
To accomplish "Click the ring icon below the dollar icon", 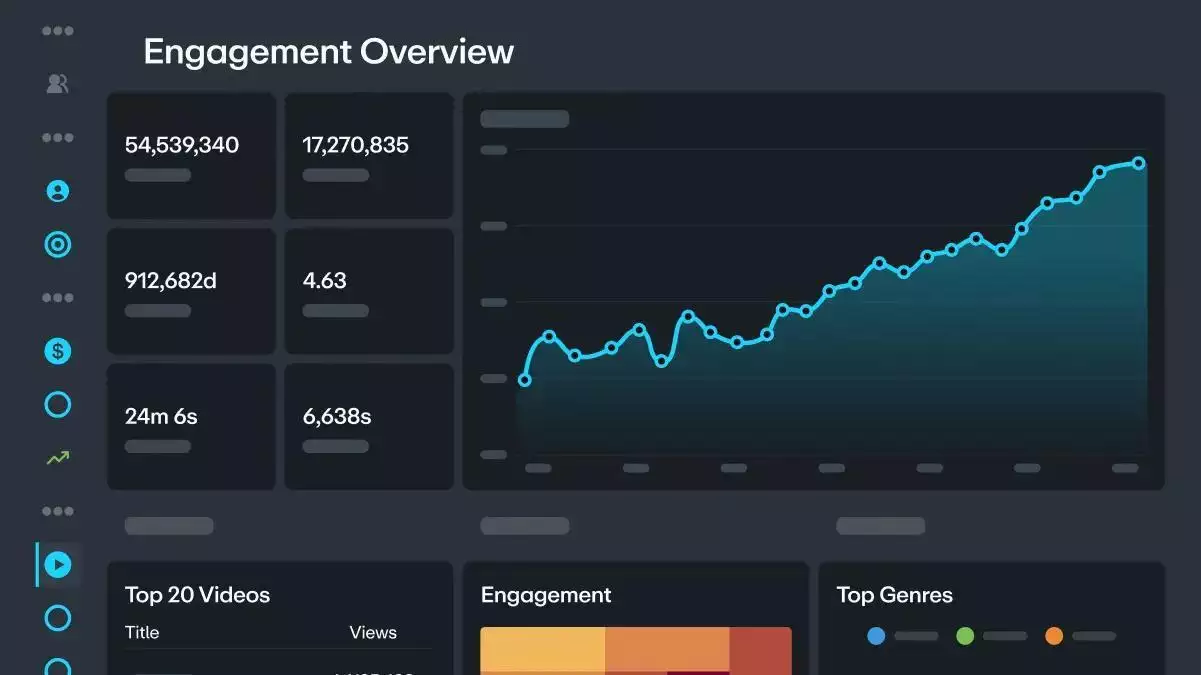I will [58, 404].
